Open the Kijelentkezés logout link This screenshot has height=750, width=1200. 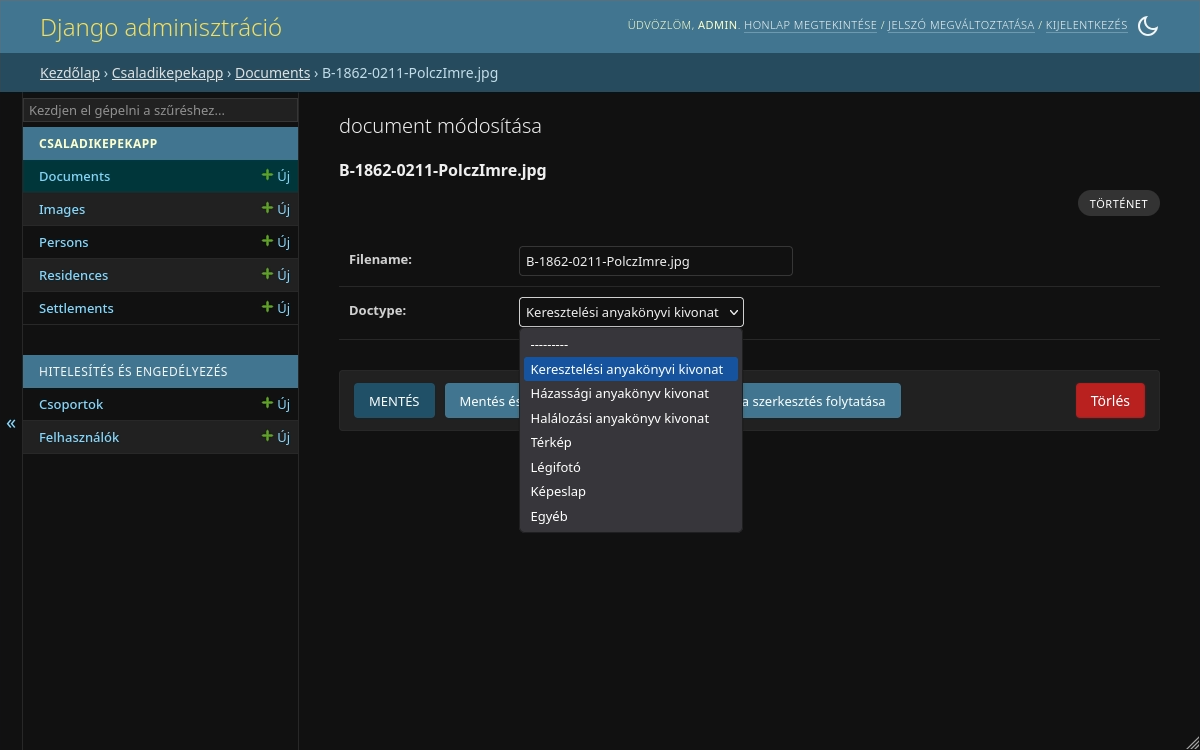1087,25
